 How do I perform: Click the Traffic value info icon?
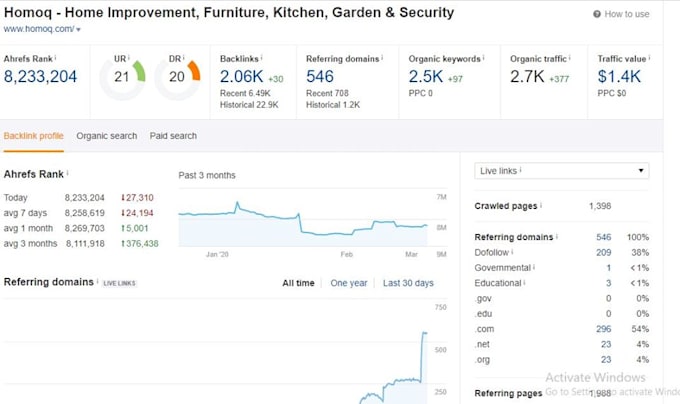pos(649,57)
